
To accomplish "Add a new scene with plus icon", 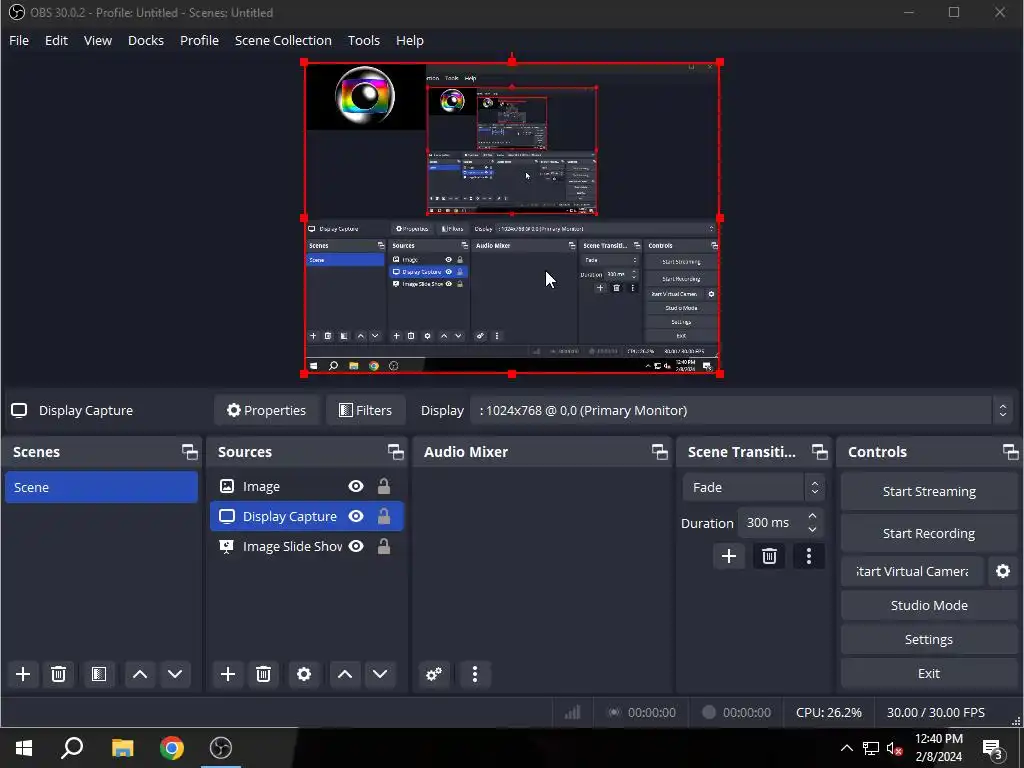I will click(x=23, y=674).
